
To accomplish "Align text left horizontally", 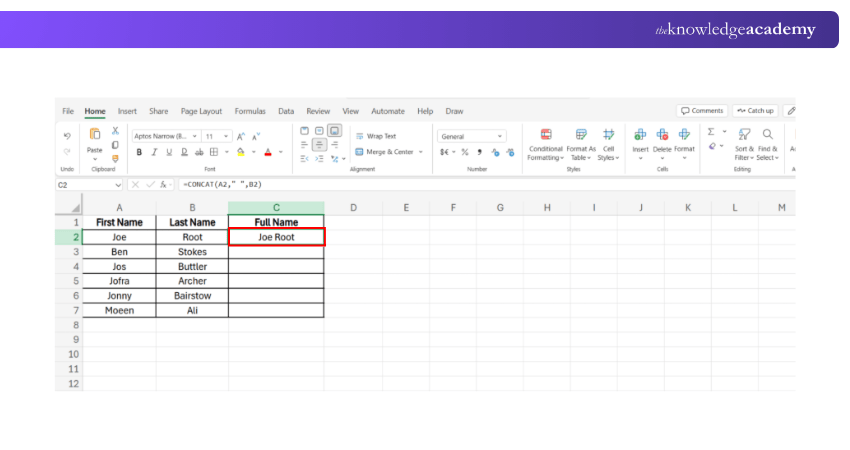I will [304, 145].
